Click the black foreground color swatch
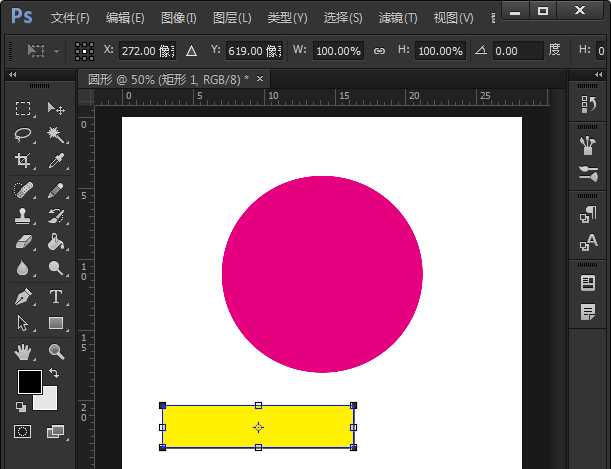The height and width of the screenshot is (469, 611). tap(29, 381)
